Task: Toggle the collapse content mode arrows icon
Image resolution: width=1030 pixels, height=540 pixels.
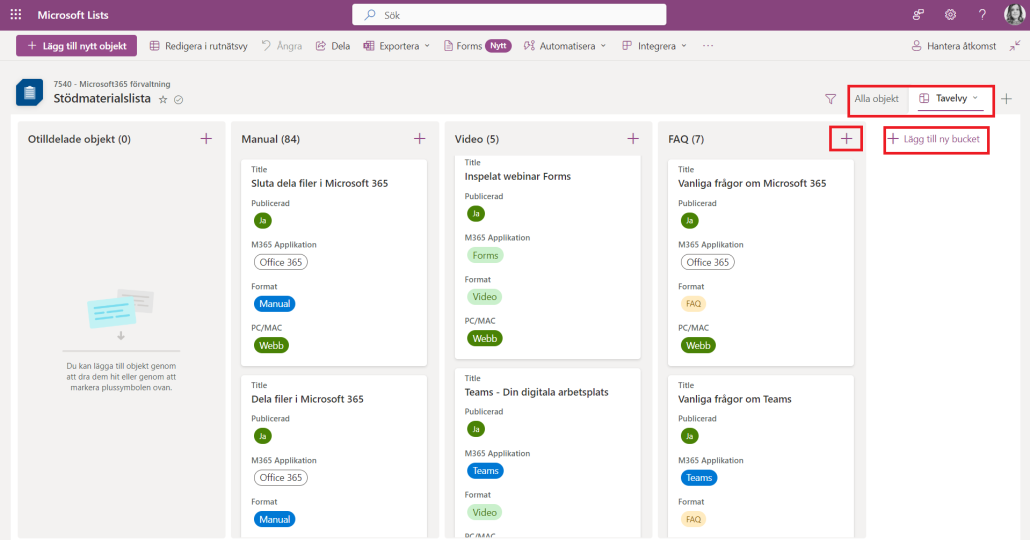Action: click(x=1015, y=46)
